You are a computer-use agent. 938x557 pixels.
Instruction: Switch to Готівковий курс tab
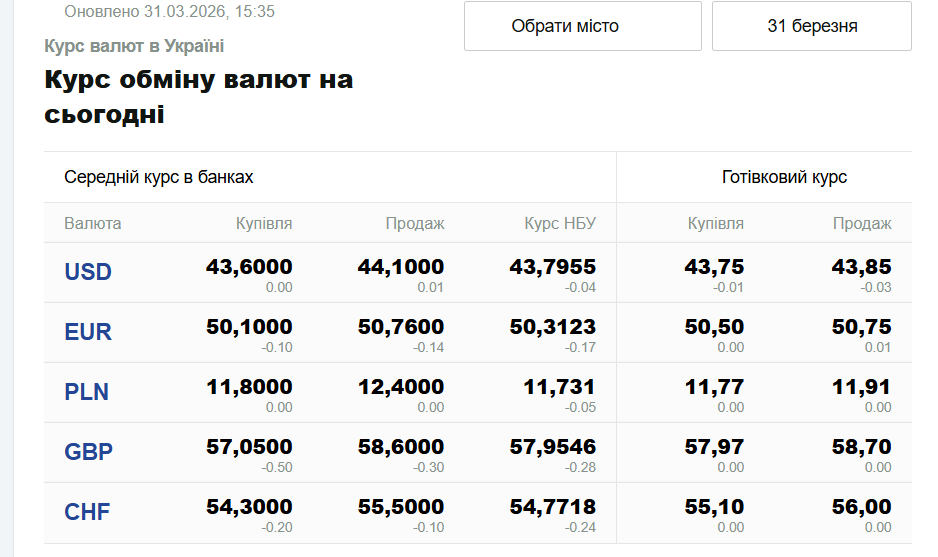(784, 177)
